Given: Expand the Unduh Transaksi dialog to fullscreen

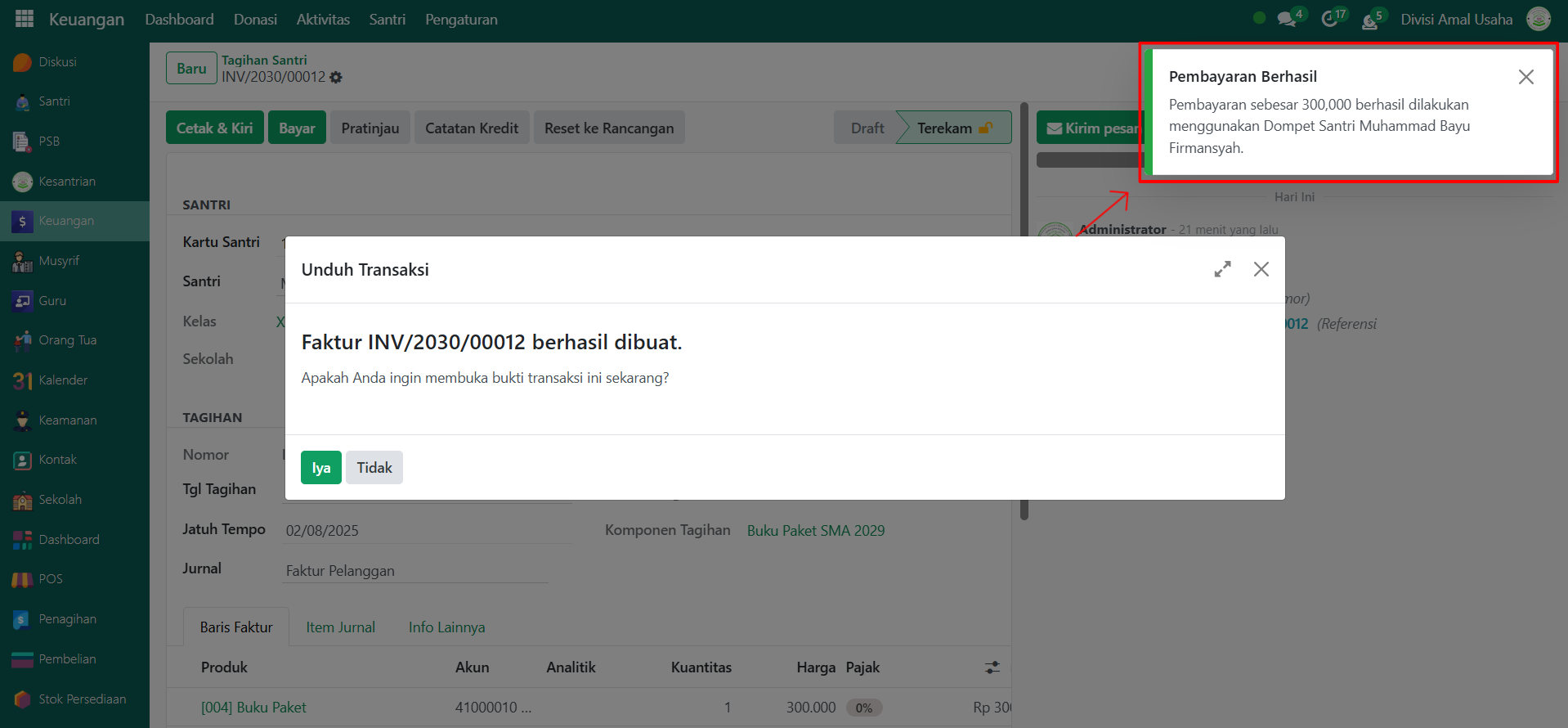Looking at the screenshot, I should coord(1222,269).
